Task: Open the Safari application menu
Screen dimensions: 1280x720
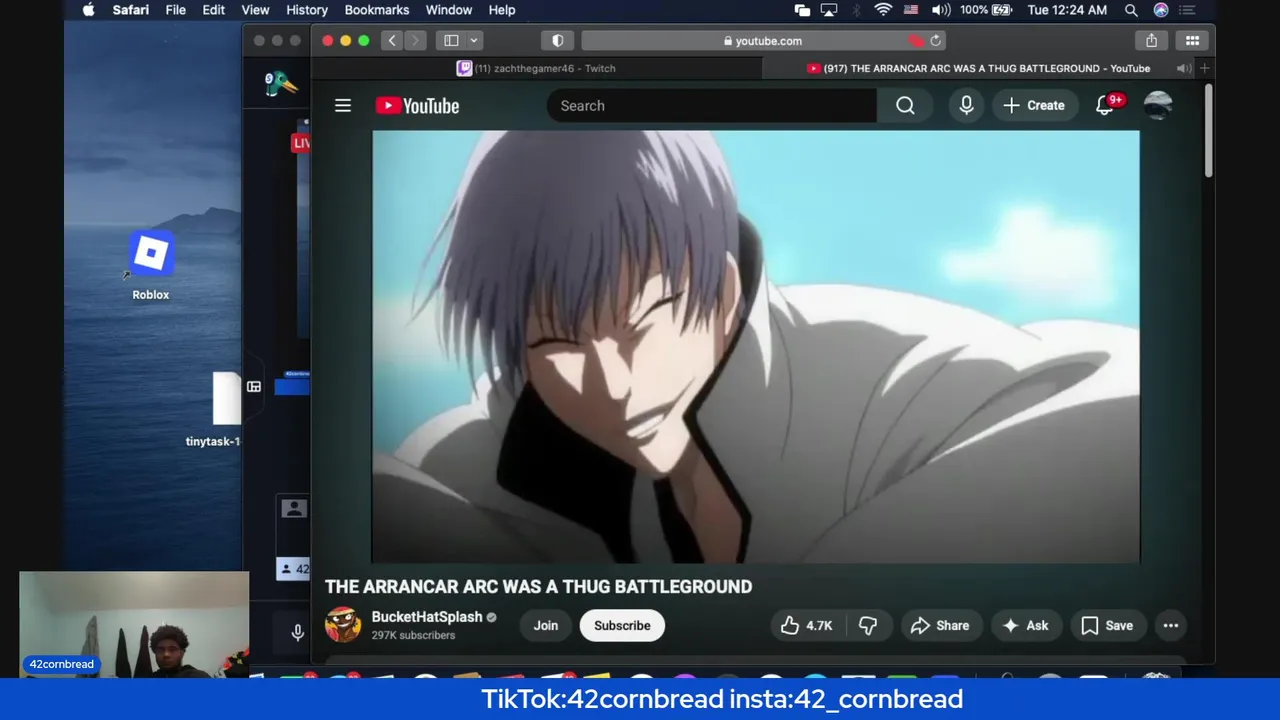Action: (130, 10)
